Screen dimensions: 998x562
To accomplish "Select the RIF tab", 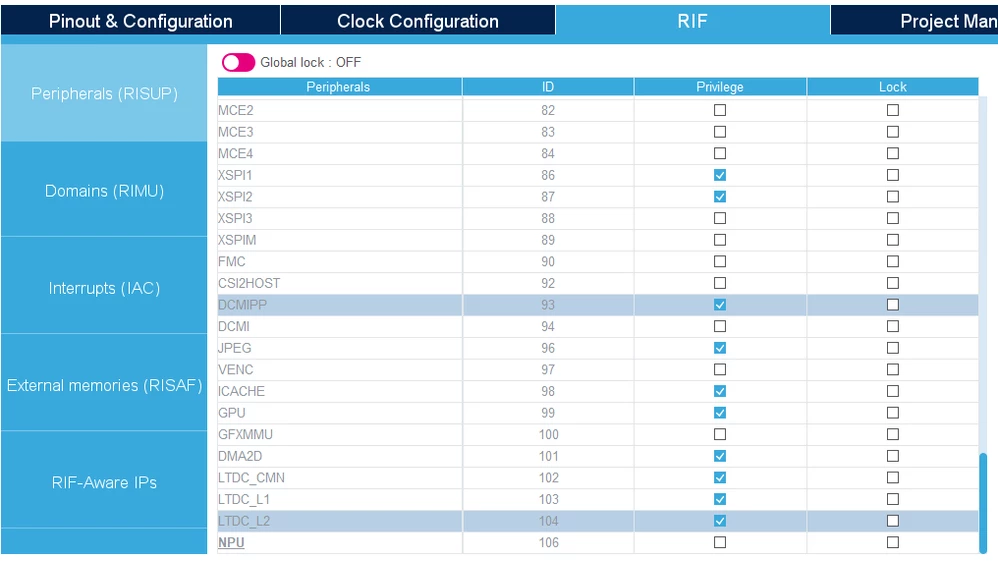I will click(692, 21).
